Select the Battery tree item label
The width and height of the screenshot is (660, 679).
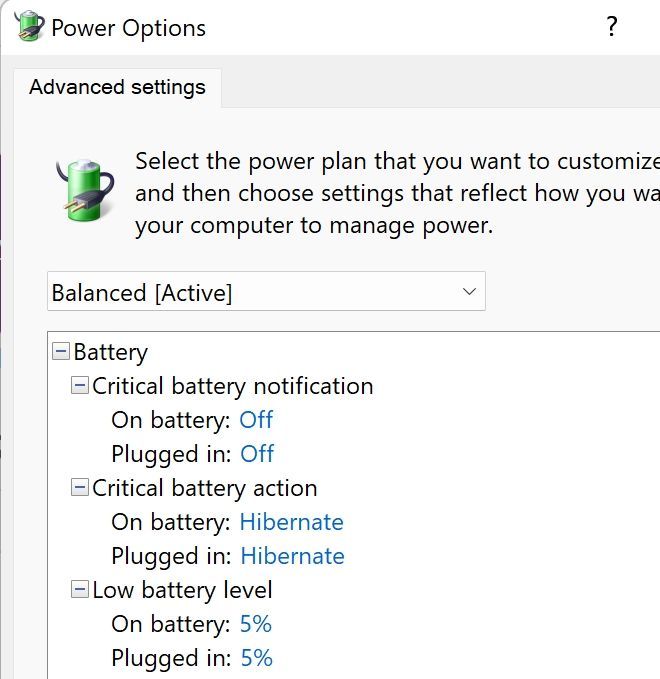[x=110, y=352]
